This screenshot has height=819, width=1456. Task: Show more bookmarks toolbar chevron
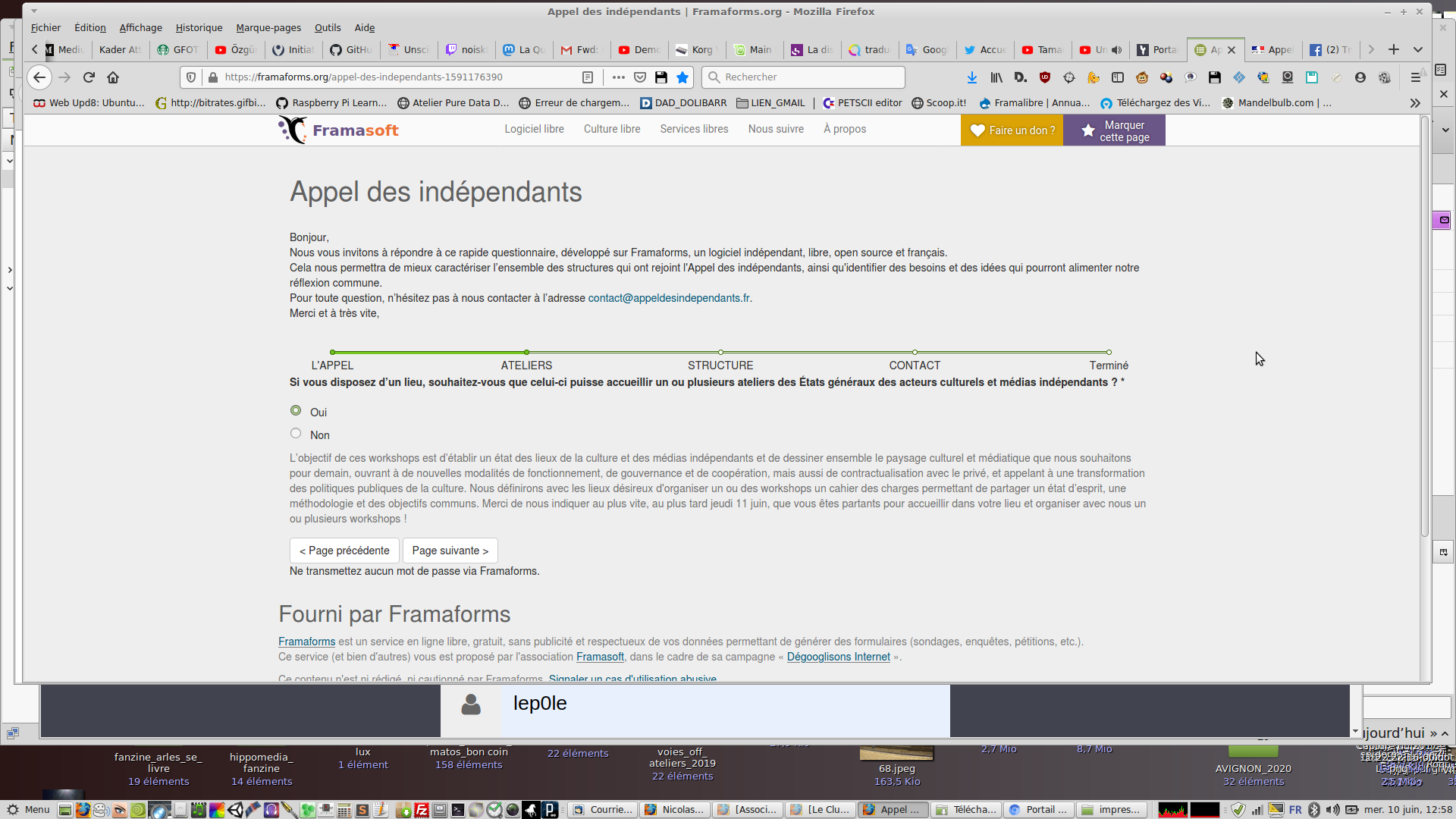pyautogui.click(x=1415, y=103)
